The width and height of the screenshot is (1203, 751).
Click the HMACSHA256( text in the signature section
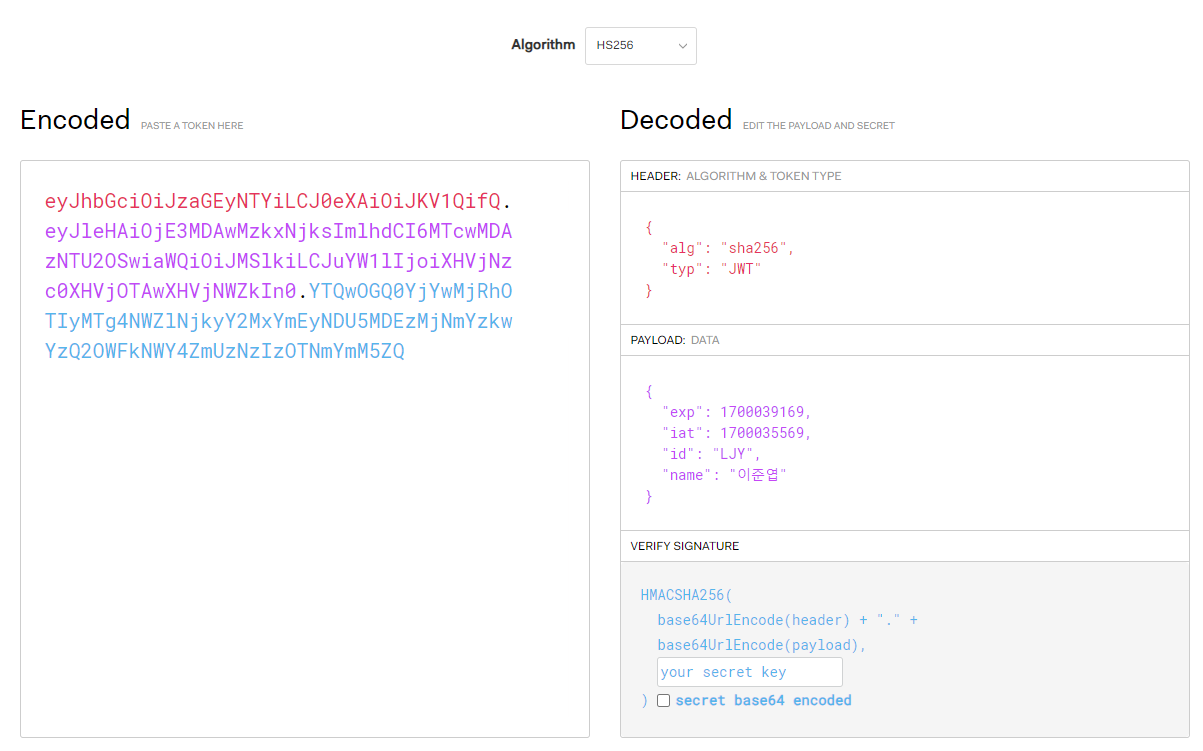click(686, 595)
